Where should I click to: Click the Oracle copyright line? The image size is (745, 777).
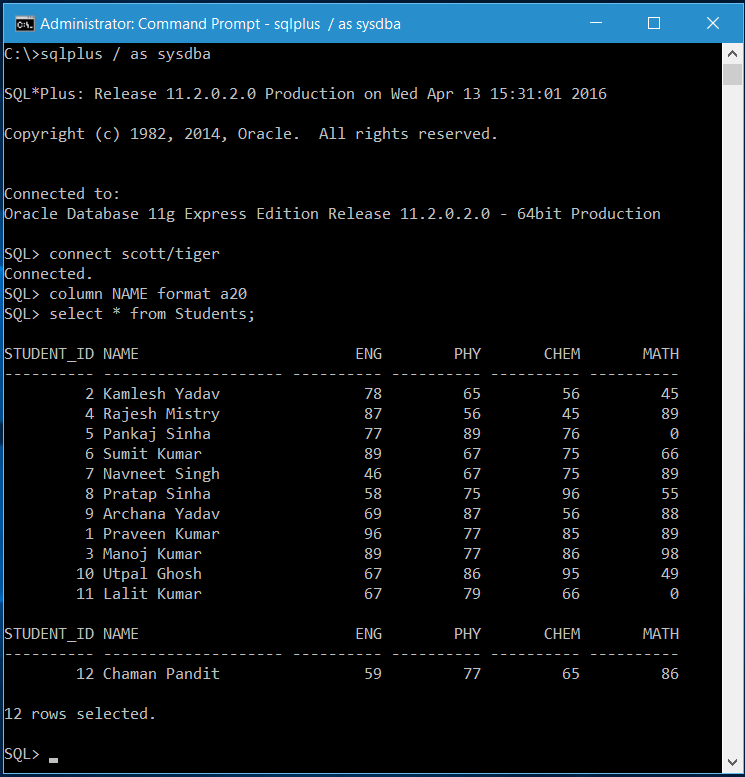tap(251, 134)
